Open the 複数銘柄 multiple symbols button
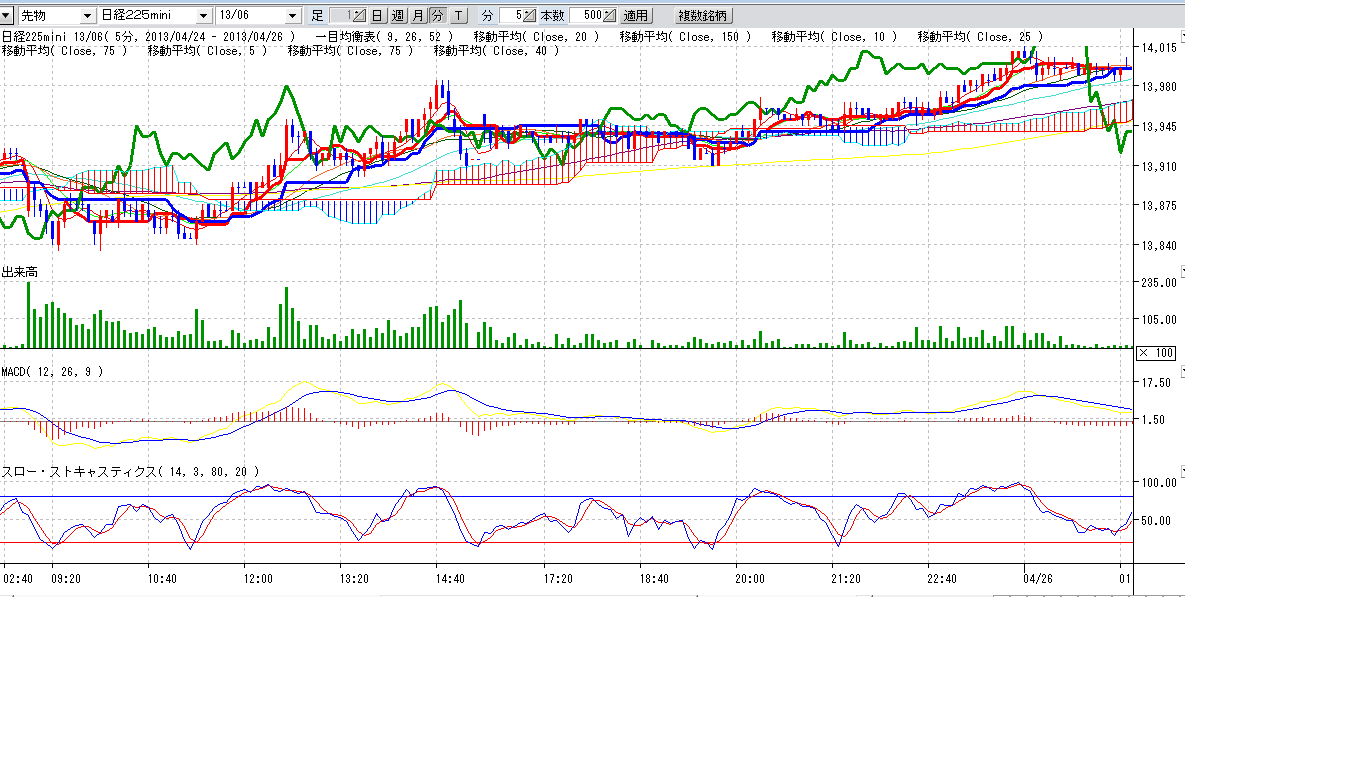 click(704, 16)
